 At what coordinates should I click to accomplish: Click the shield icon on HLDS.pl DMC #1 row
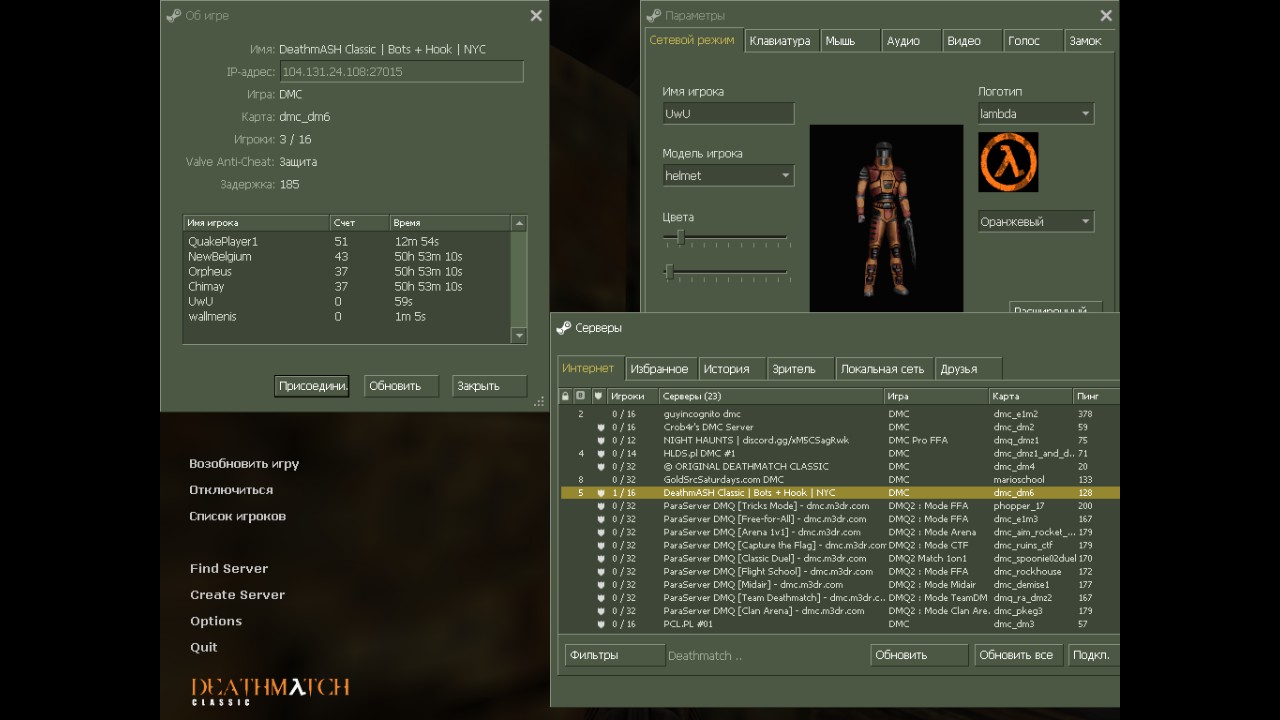point(601,453)
